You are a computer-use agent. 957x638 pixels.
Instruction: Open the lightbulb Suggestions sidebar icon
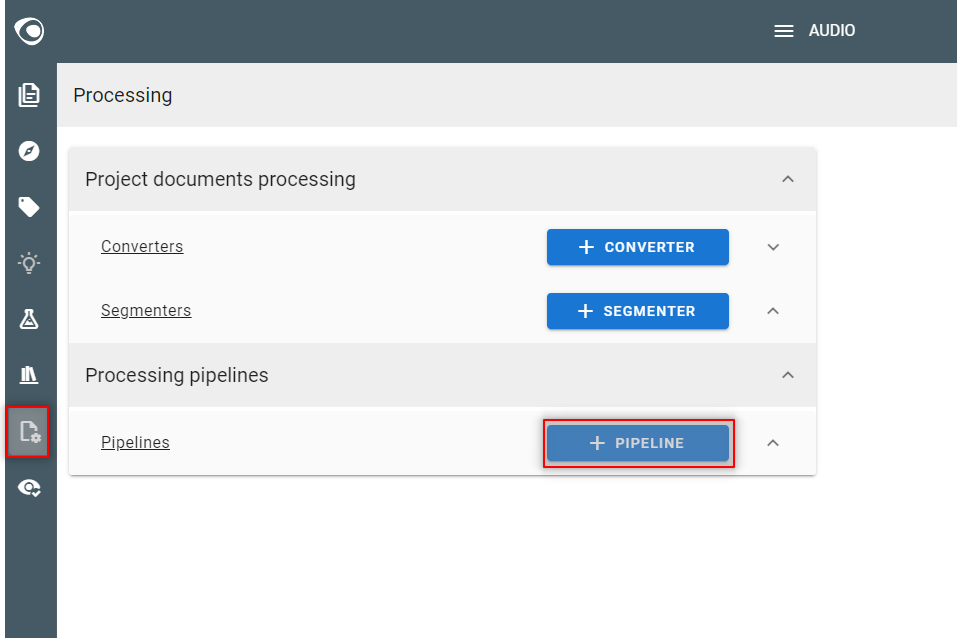[x=29, y=263]
